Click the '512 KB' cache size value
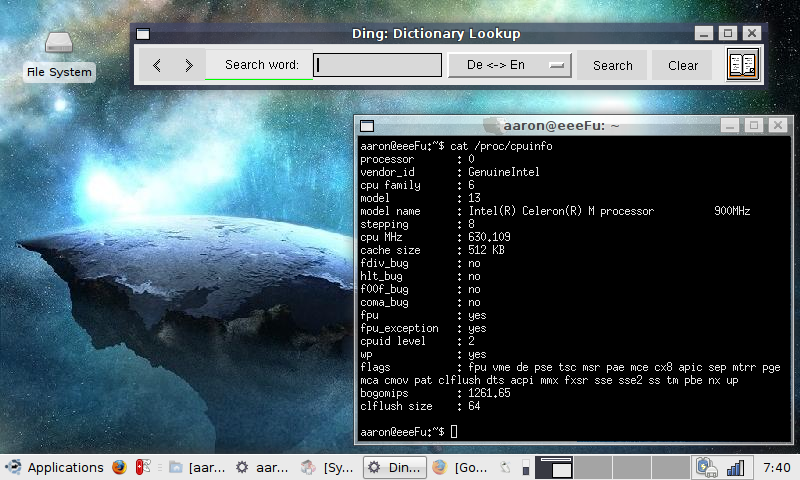Viewport: 800px width, 480px height. coord(486,250)
